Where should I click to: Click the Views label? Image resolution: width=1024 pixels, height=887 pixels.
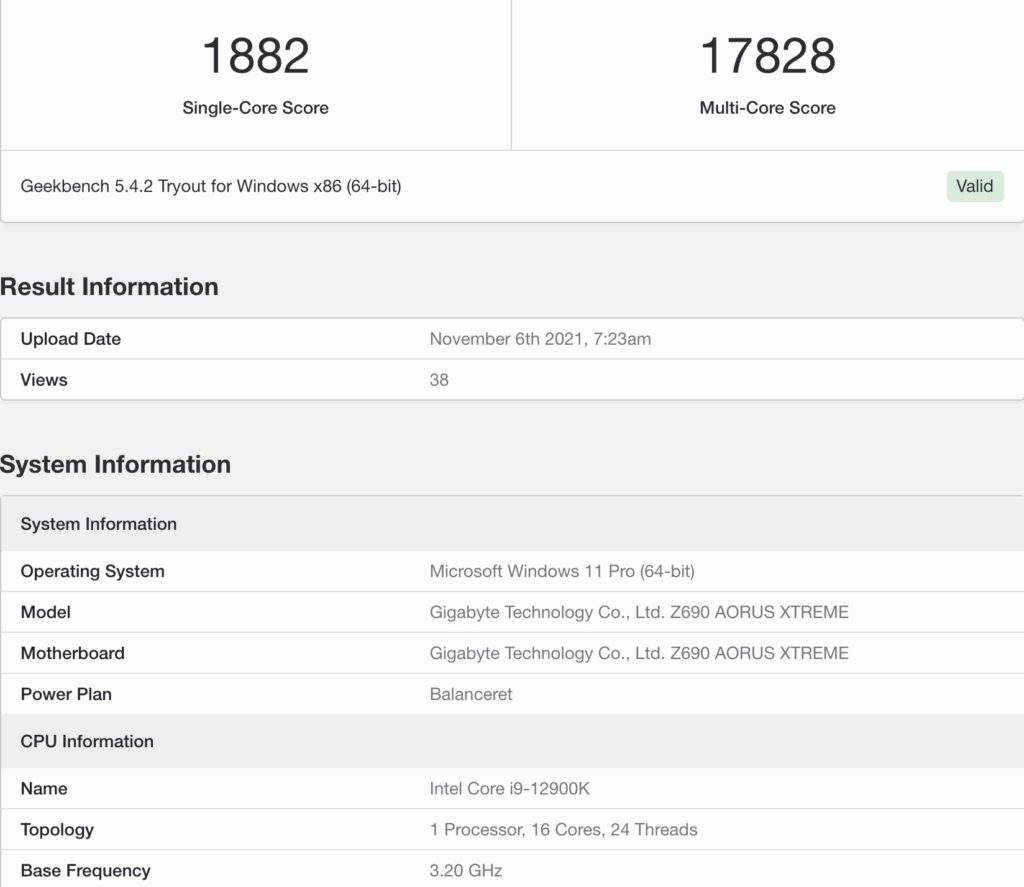[44, 380]
